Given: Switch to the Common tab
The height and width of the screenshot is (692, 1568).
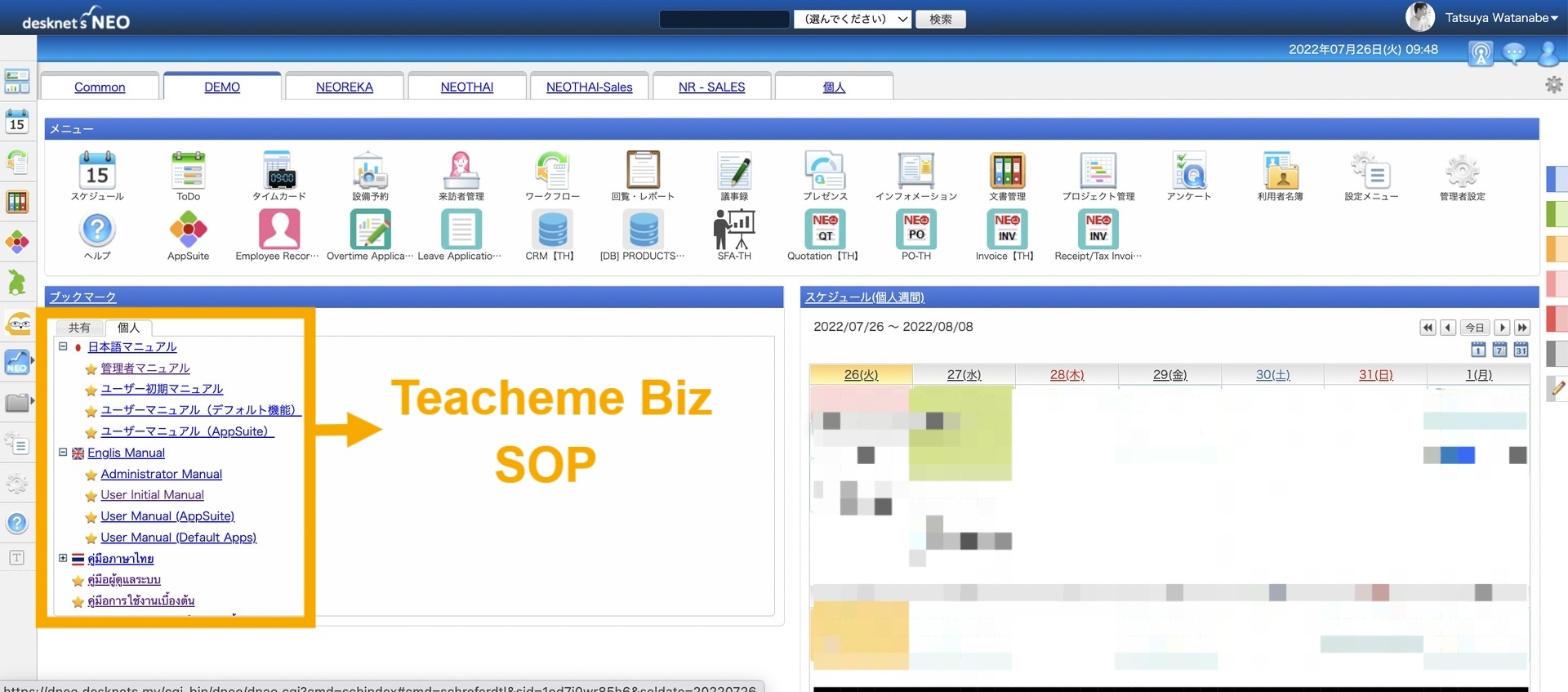Looking at the screenshot, I should coord(100,87).
